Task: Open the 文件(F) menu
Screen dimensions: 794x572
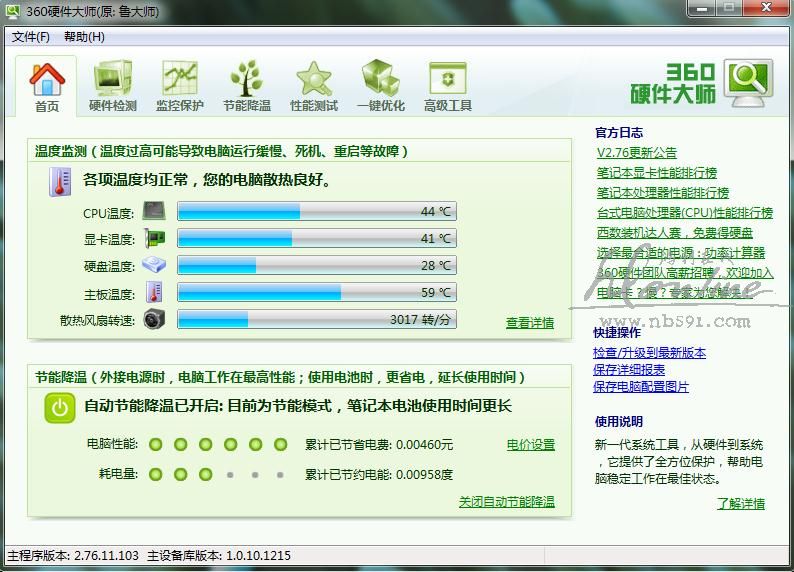Action: pos(31,37)
